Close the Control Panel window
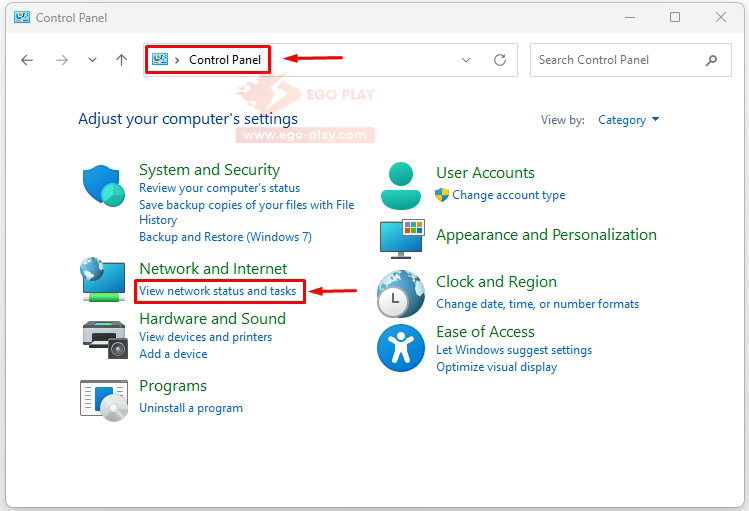749x511 pixels. click(x=721, y=18)
